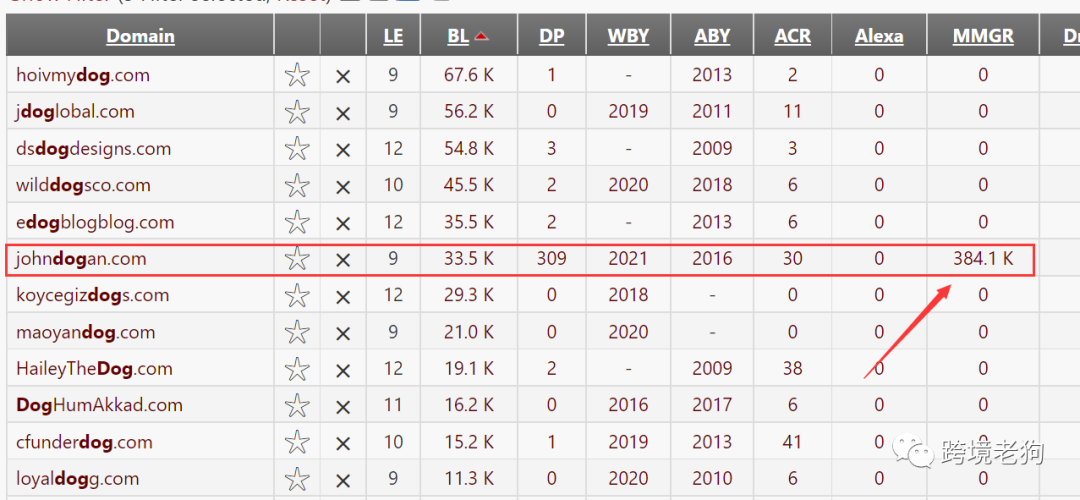Screen dimensions: 1080x500
Task: Click the ACR column header
Action: (x=793, y=36)
